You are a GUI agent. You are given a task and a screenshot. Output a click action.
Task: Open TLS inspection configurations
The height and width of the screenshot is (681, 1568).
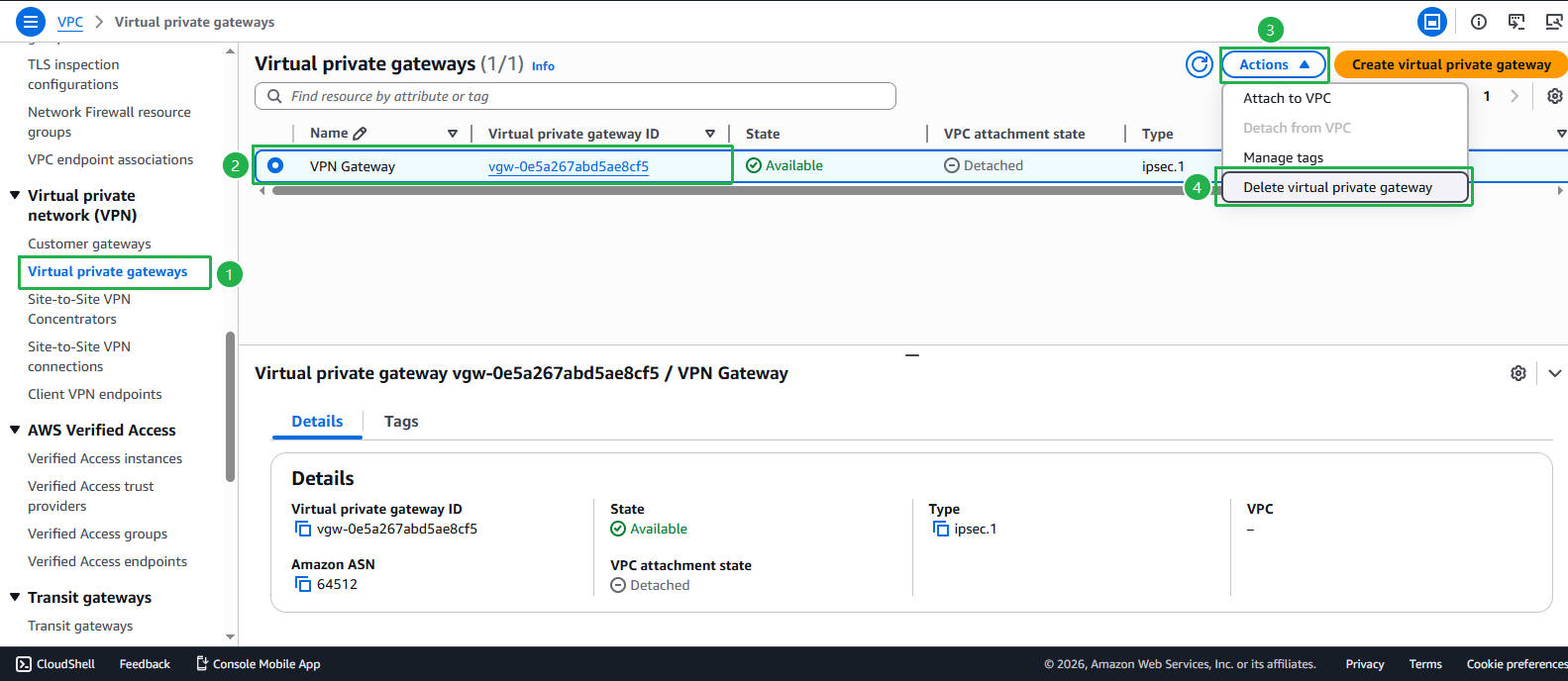point(73,74)
